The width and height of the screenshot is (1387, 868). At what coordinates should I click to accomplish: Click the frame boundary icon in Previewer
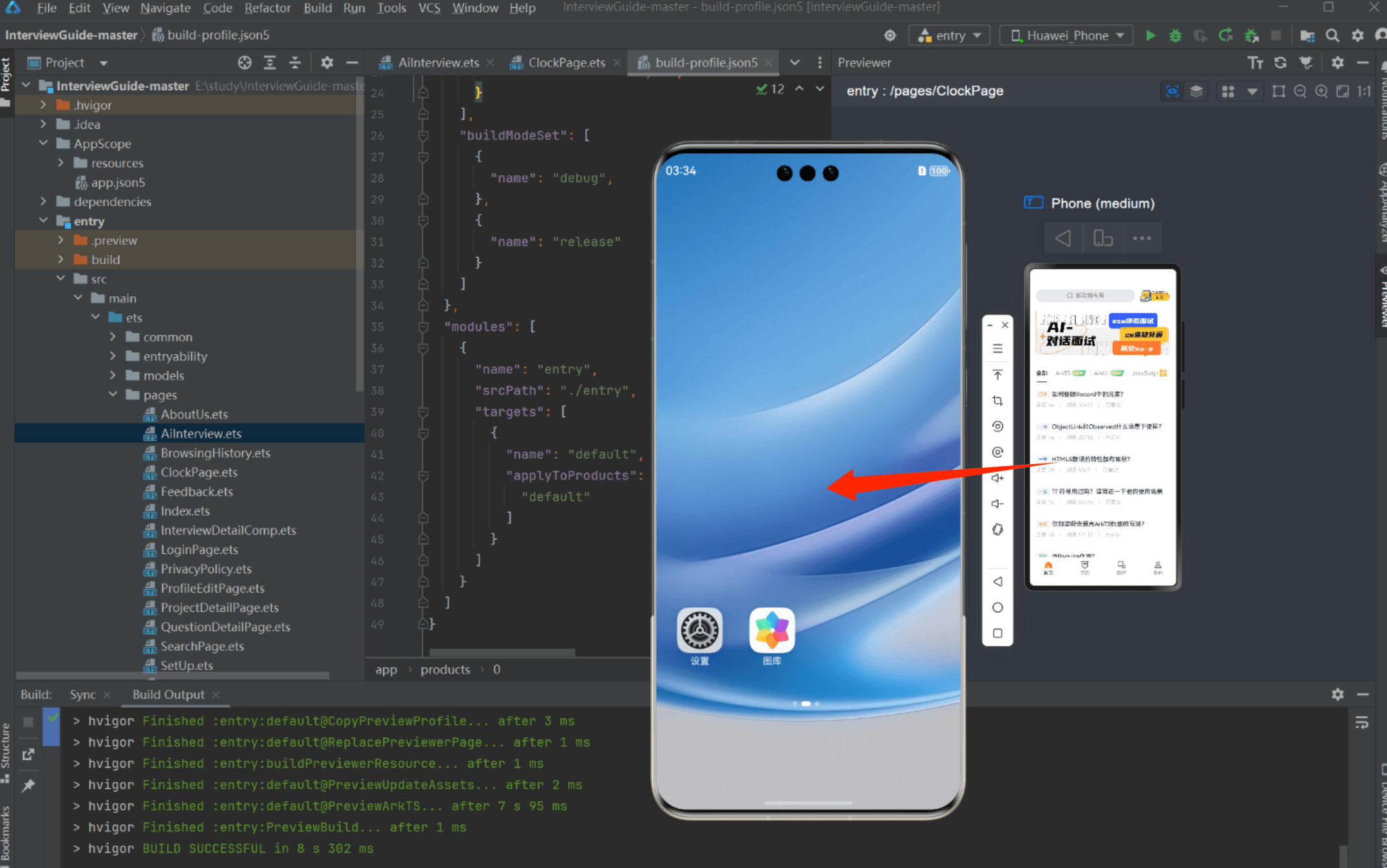coord(1279,91)
